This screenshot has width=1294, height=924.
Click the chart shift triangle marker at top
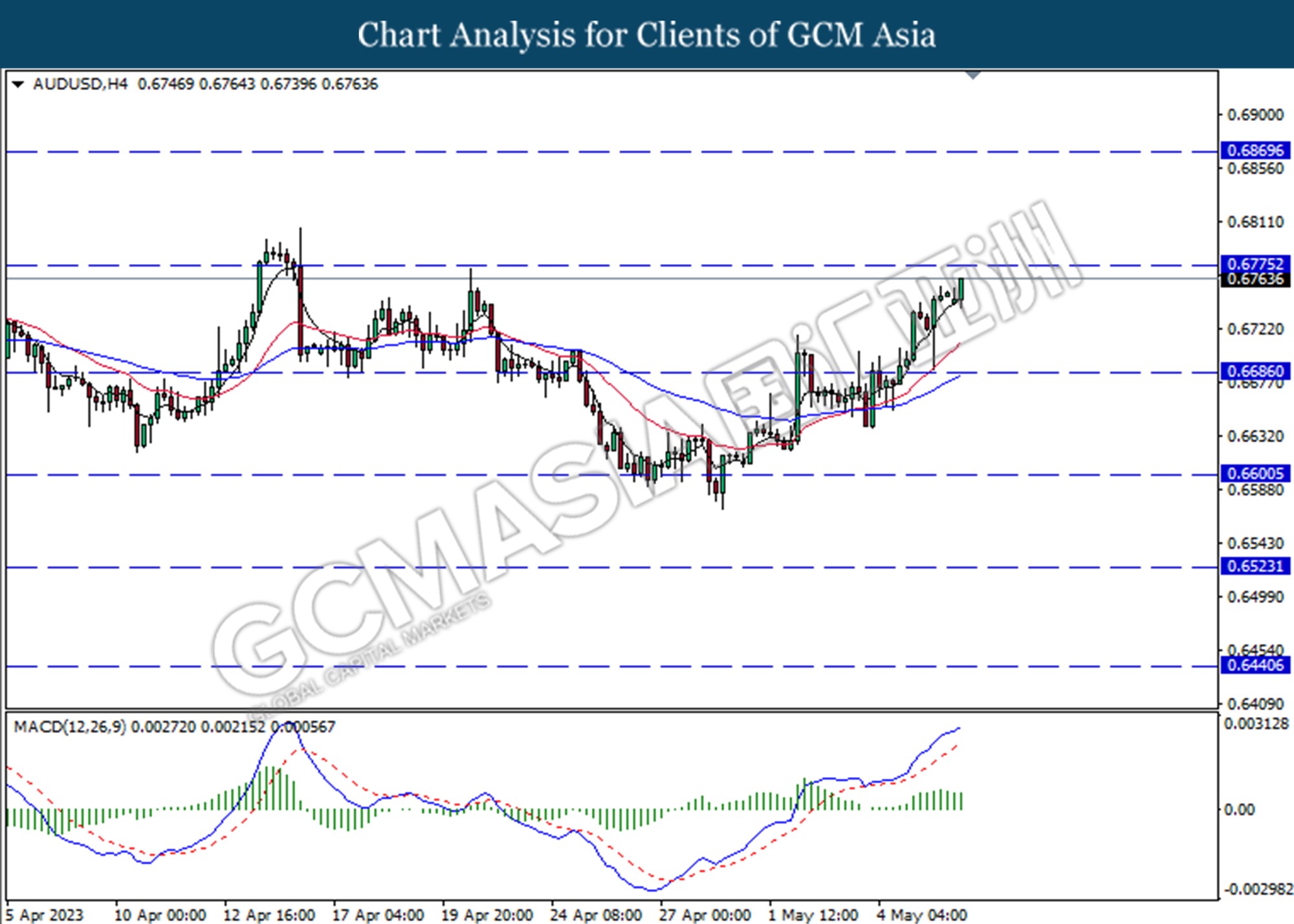pyautogui.click(x=972, y=75)
